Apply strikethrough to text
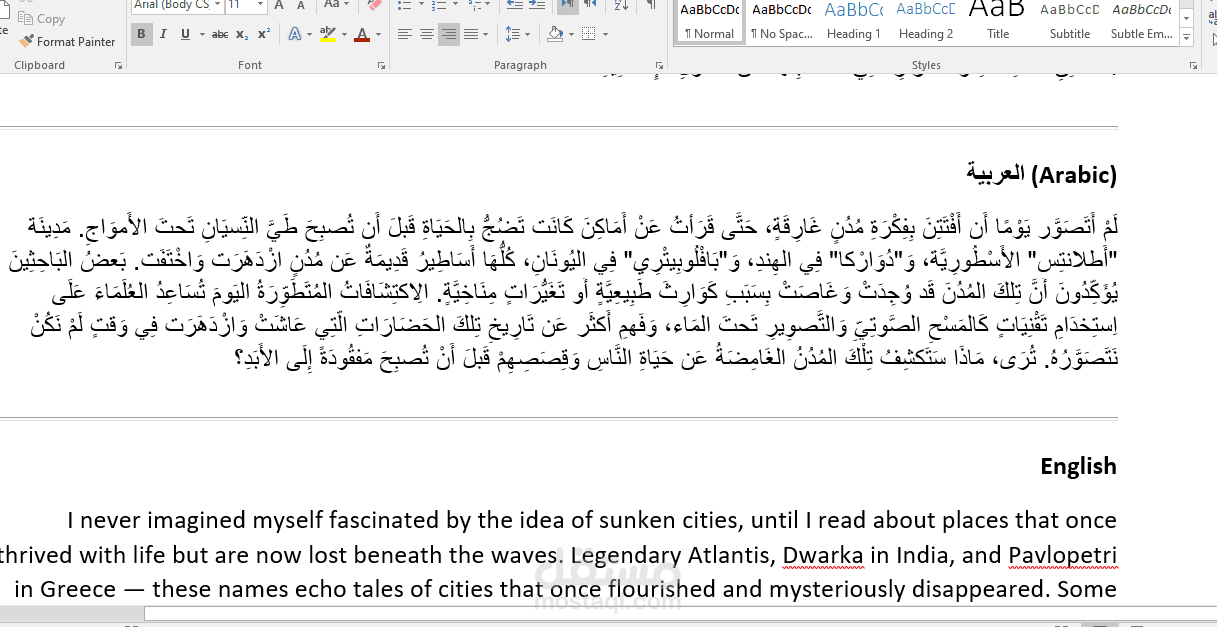 (x=220, y=34)
